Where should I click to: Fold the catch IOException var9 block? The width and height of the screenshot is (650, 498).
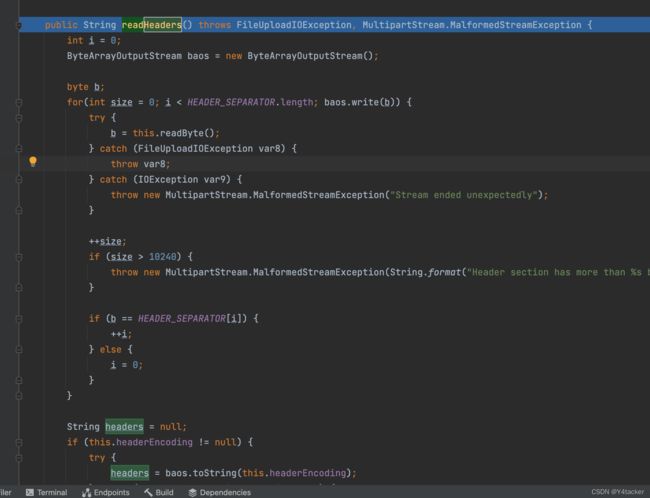click(19, 180)
